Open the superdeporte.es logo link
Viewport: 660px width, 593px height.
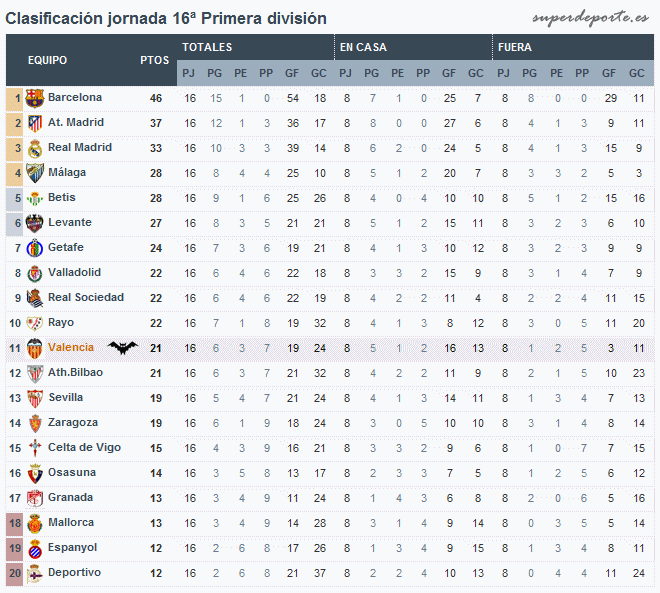pyautogui.click(x=590, y=18)
